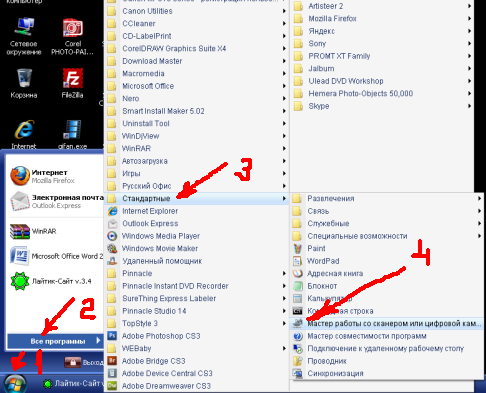This screenshot has height=393, width=486.
Task: Launch Adobe Bridge CS3
Action: 197,361
